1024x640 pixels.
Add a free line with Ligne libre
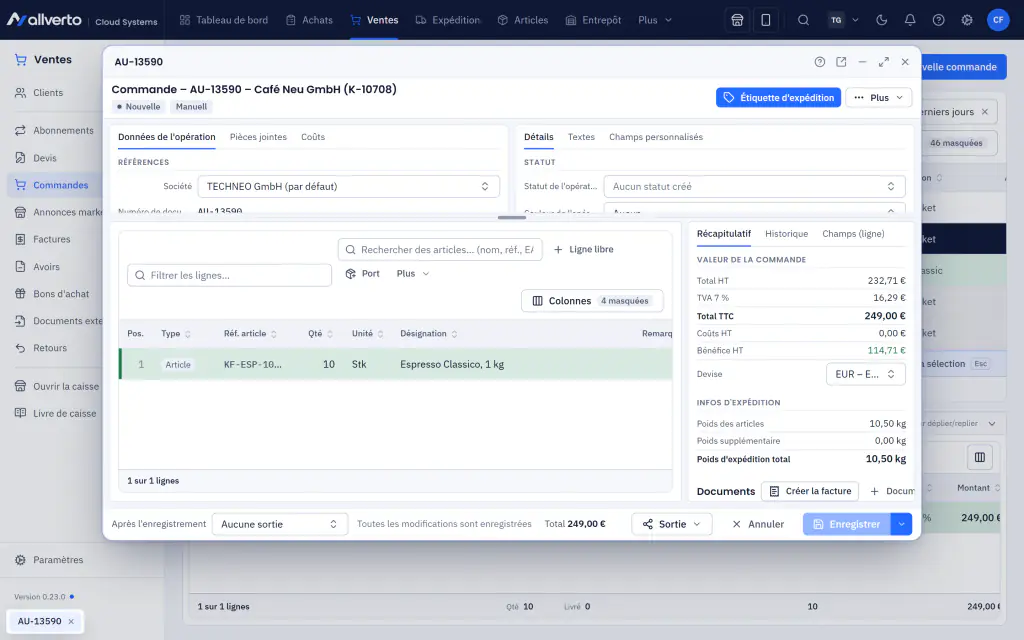pos(584,249)
